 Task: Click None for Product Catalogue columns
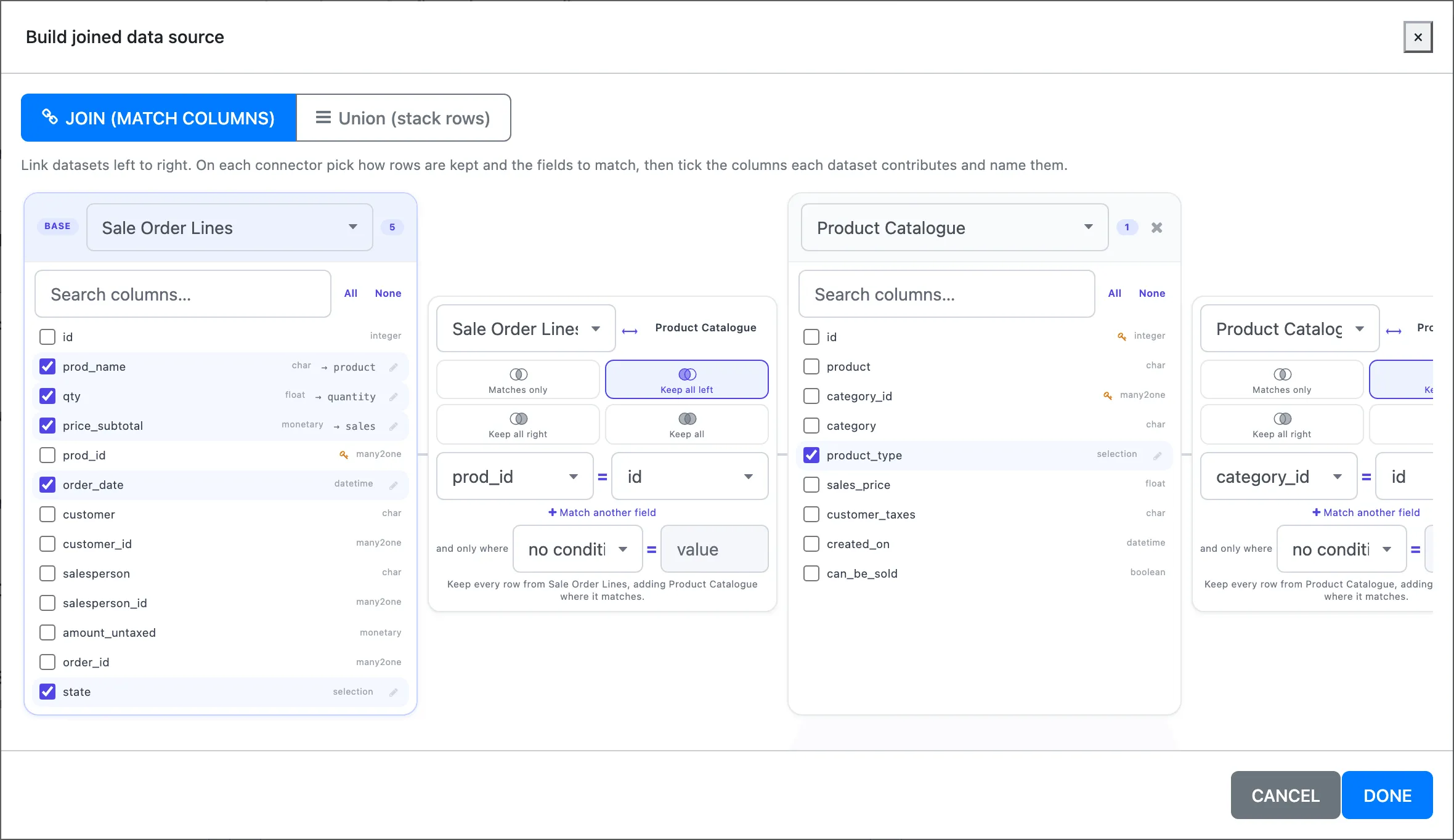1151,293
